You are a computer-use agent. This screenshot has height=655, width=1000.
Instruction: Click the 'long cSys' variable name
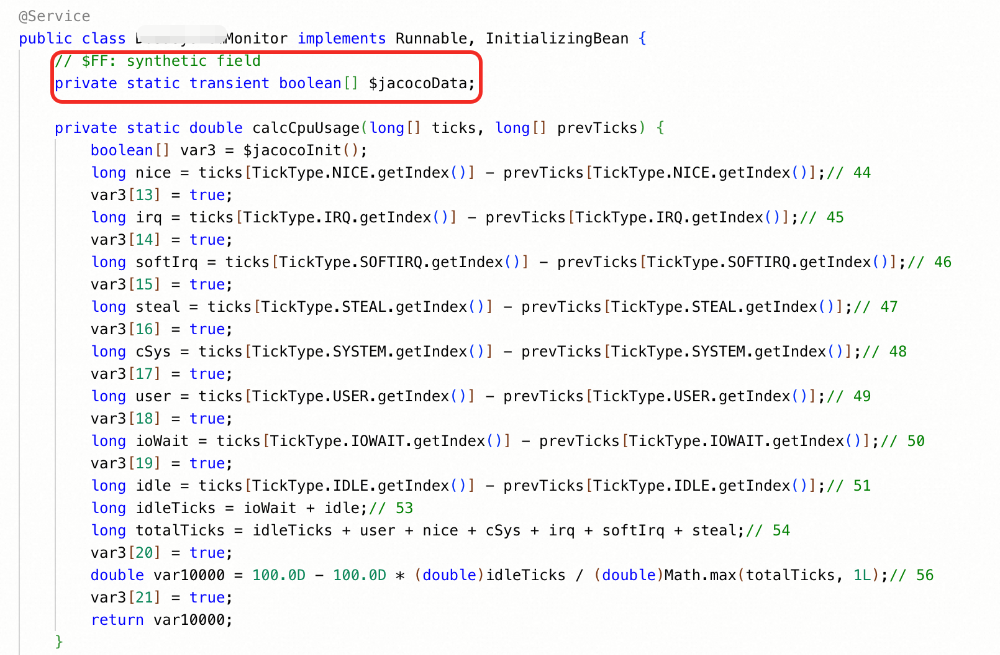pos(153,351)
